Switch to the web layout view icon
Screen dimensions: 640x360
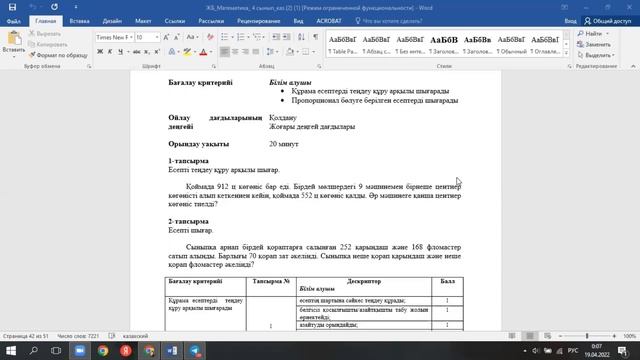coord(547,336)
